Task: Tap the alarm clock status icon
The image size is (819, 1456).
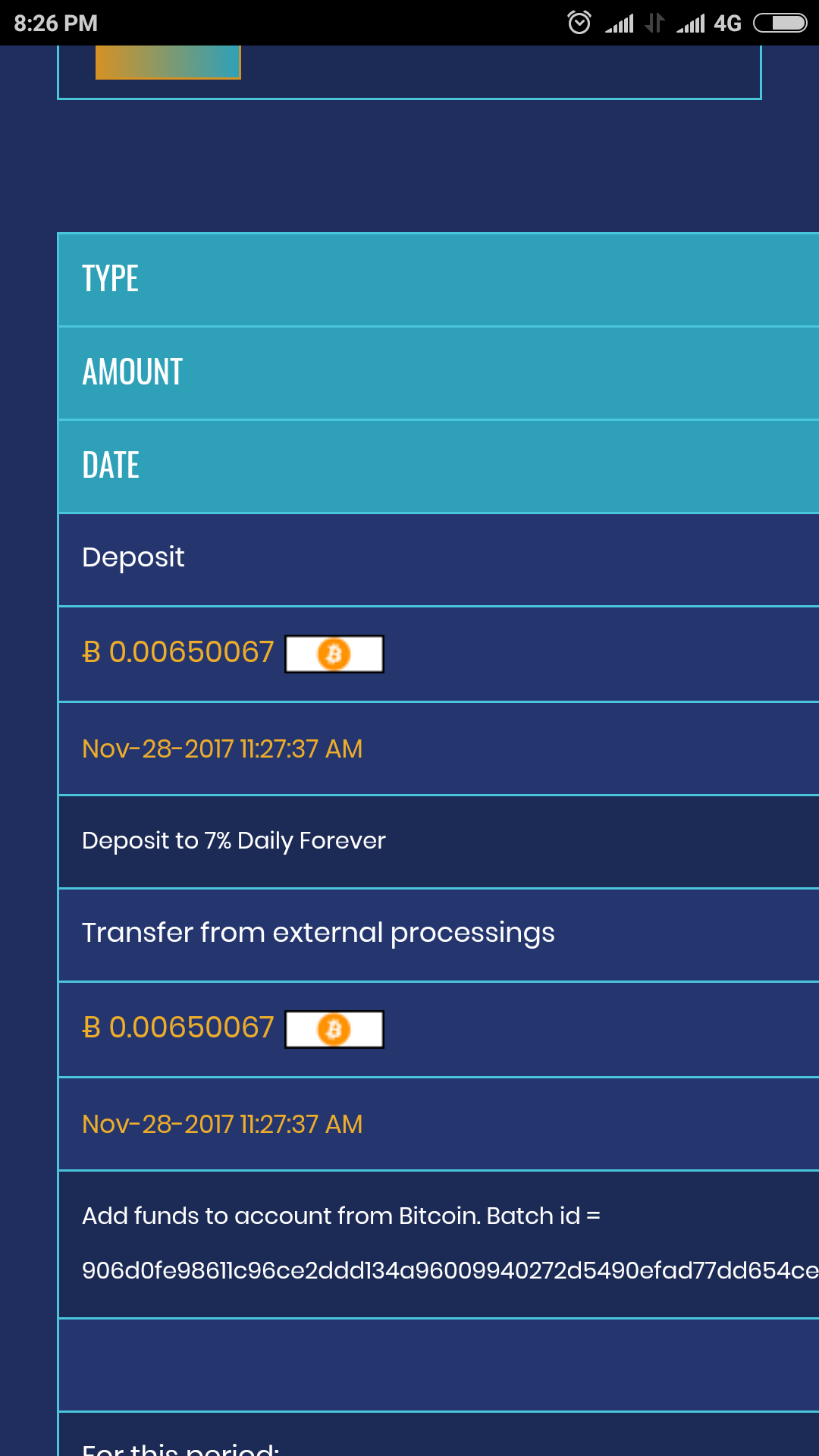Action: coord(579,23)
